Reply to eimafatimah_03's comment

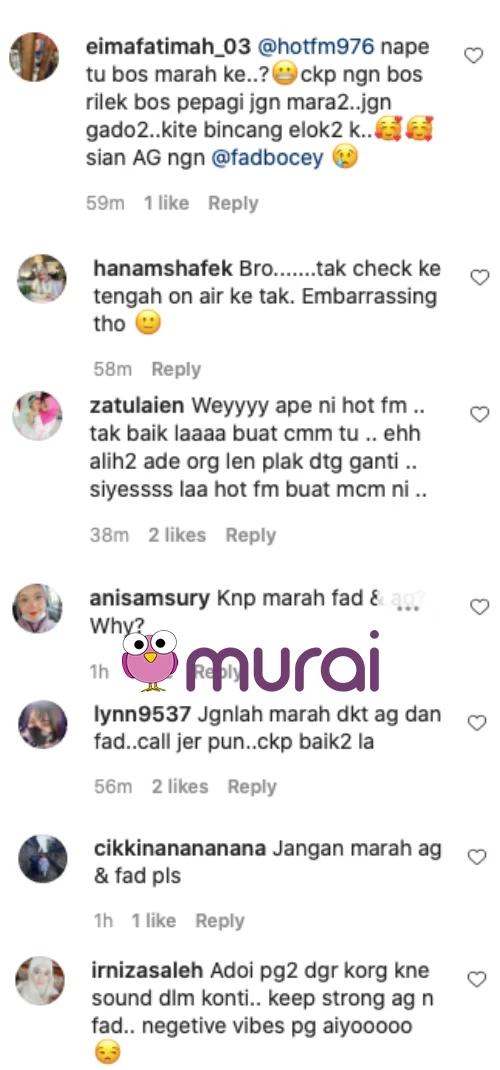click(233, 203)
